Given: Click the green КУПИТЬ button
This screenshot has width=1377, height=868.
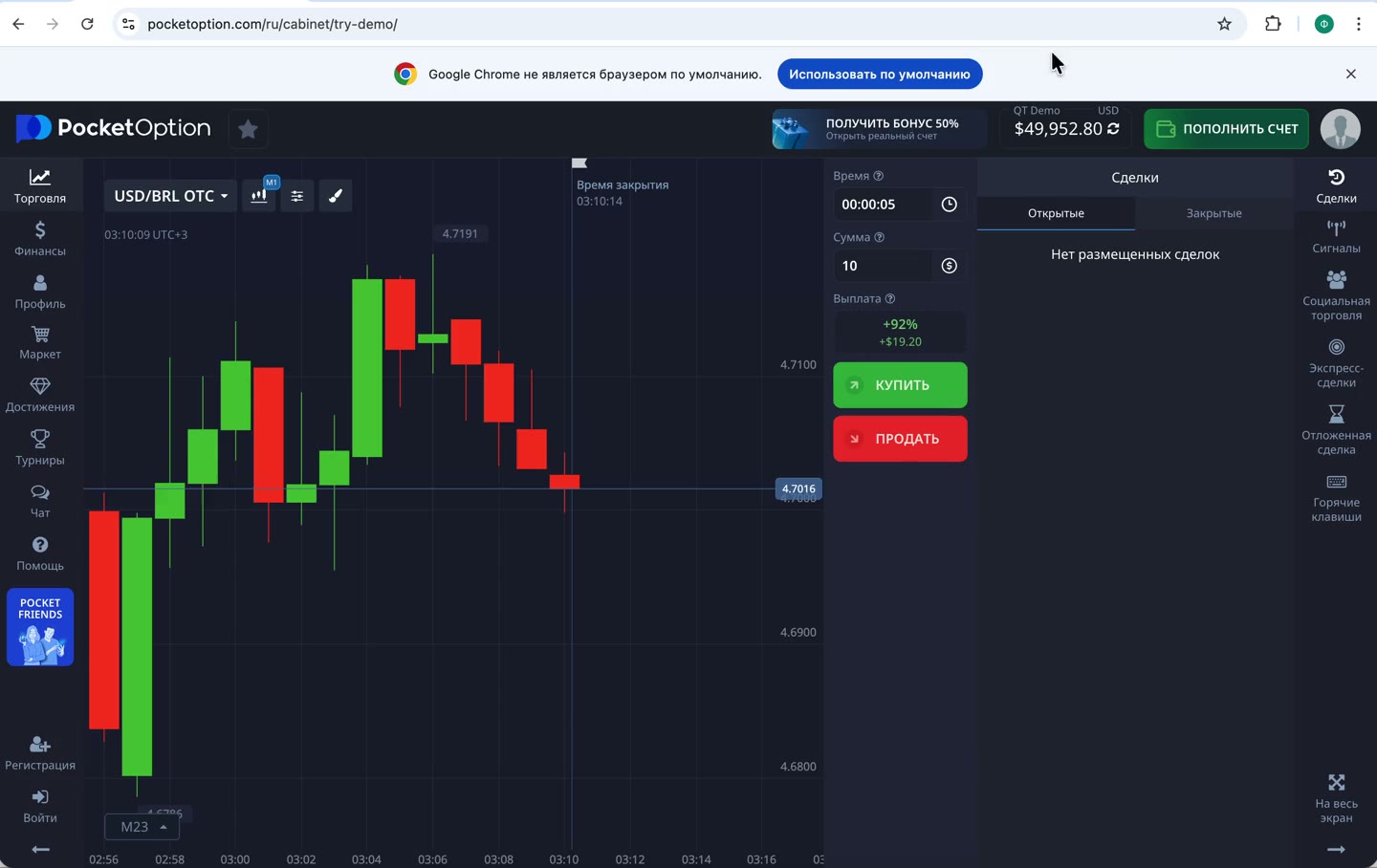Looking at the screenshot, I should [900, 385].
